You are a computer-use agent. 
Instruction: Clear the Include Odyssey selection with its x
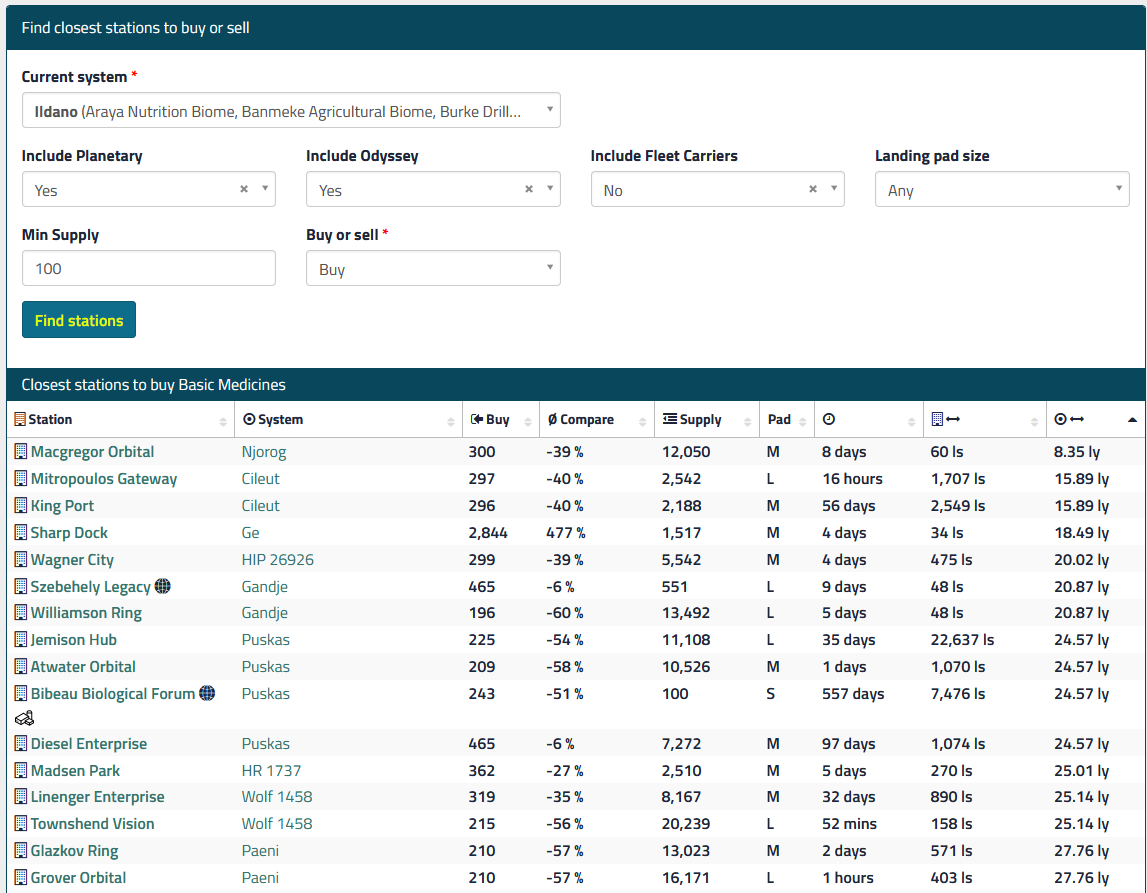pos(529,189)
